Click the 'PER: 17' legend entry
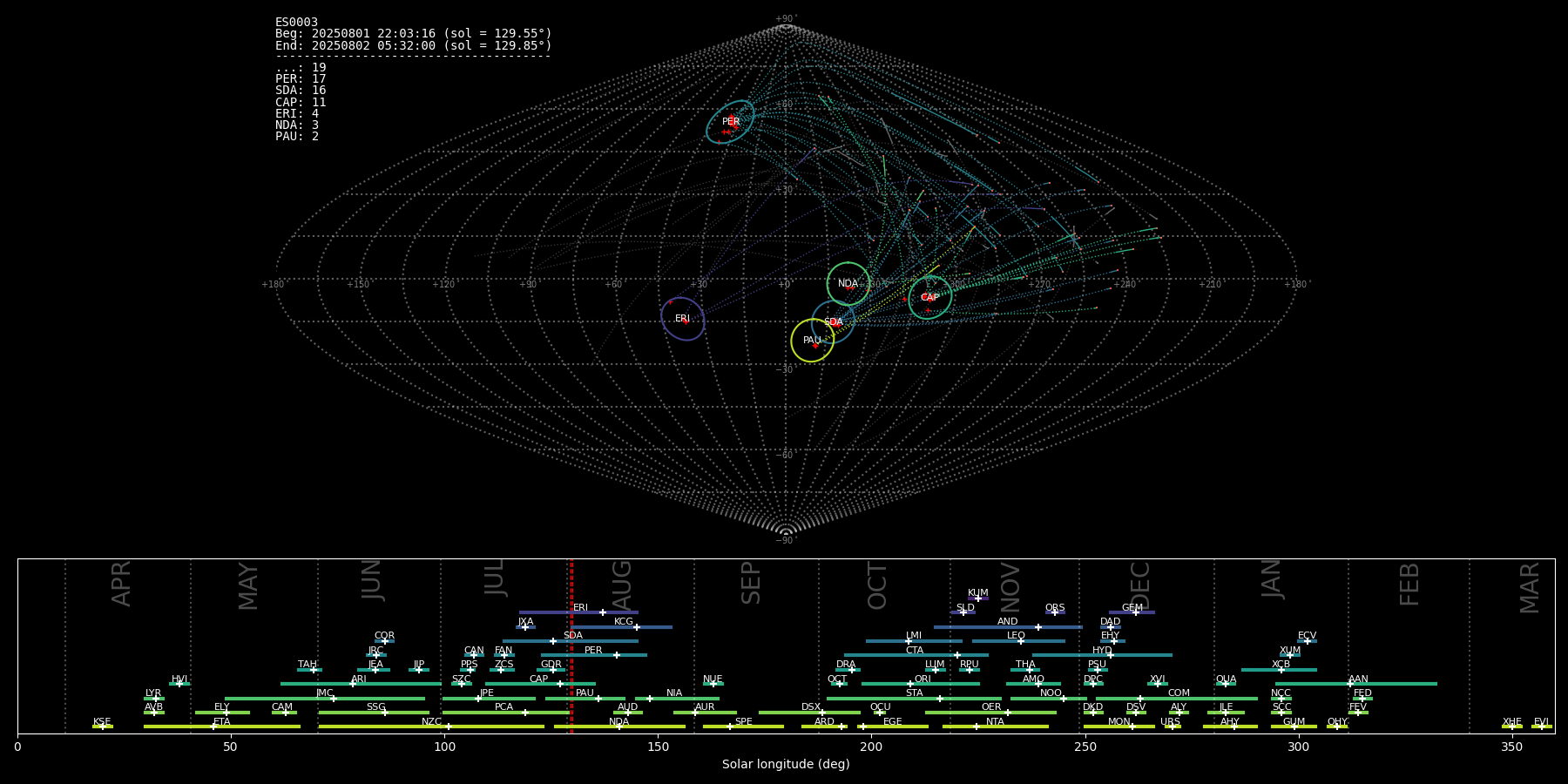Screen dimensions: 1568x784 (301, 79)
